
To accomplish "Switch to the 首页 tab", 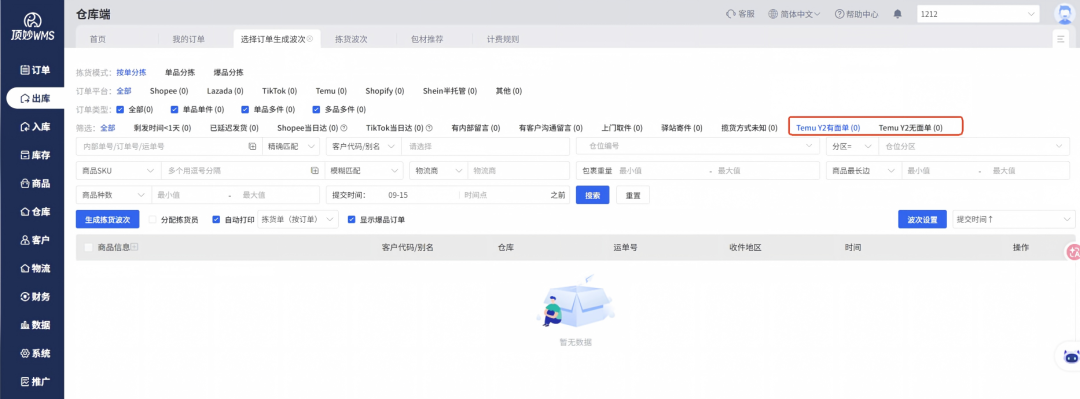I will point(98,39).
